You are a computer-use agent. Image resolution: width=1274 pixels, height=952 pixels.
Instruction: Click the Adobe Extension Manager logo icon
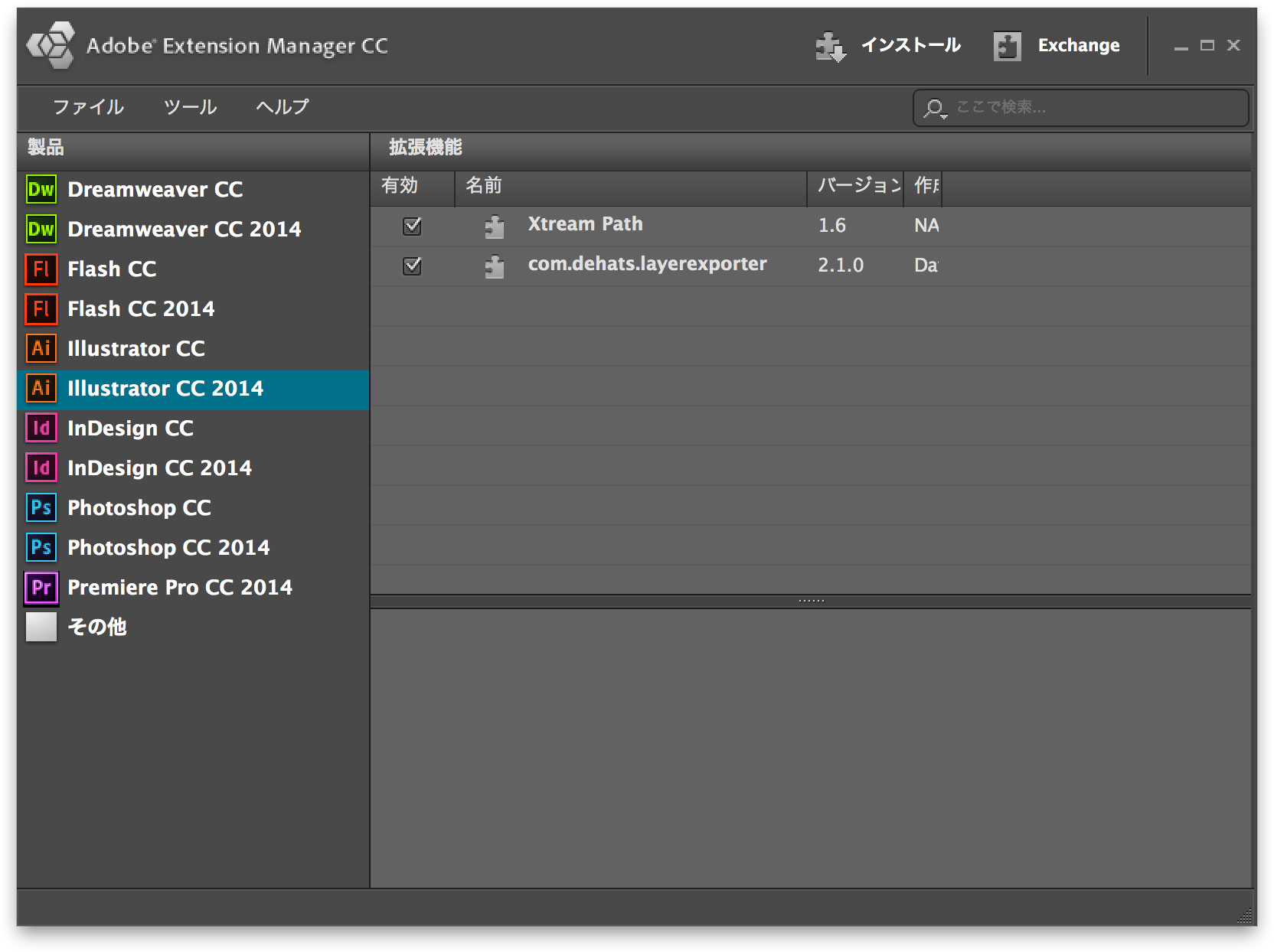[x=51, y=45]
